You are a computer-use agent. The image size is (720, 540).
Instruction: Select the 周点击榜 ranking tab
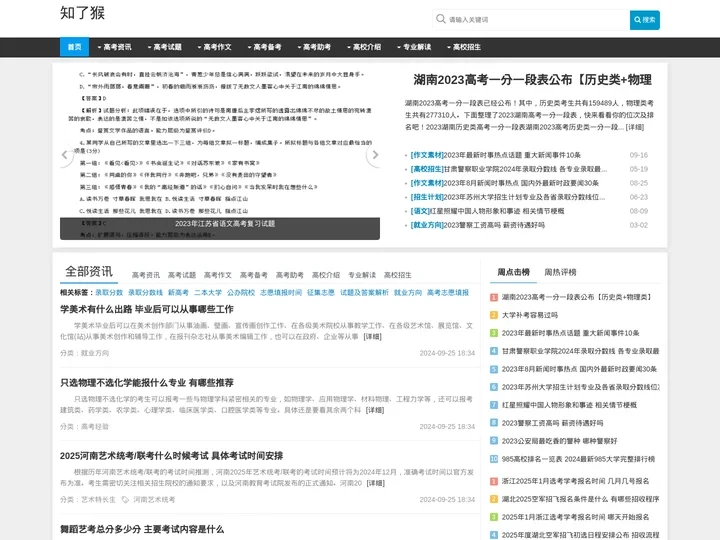point(513,272)
